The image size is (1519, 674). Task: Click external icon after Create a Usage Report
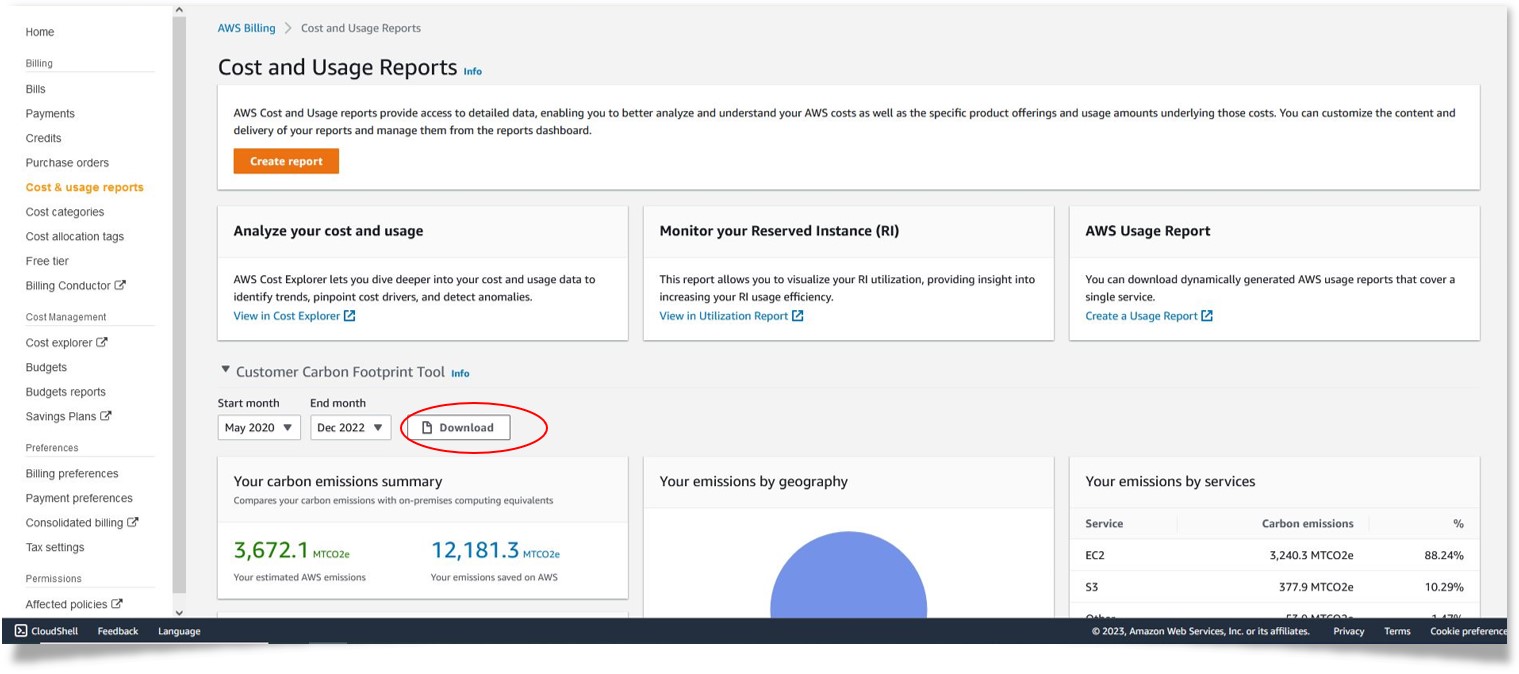(x=1207, y=316)
